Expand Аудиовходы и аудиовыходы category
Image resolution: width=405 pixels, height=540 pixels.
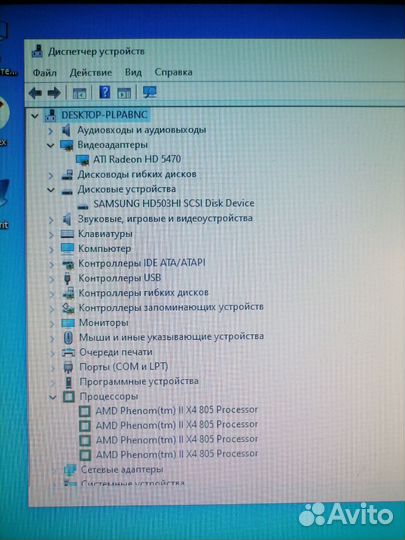click(51, 131)
